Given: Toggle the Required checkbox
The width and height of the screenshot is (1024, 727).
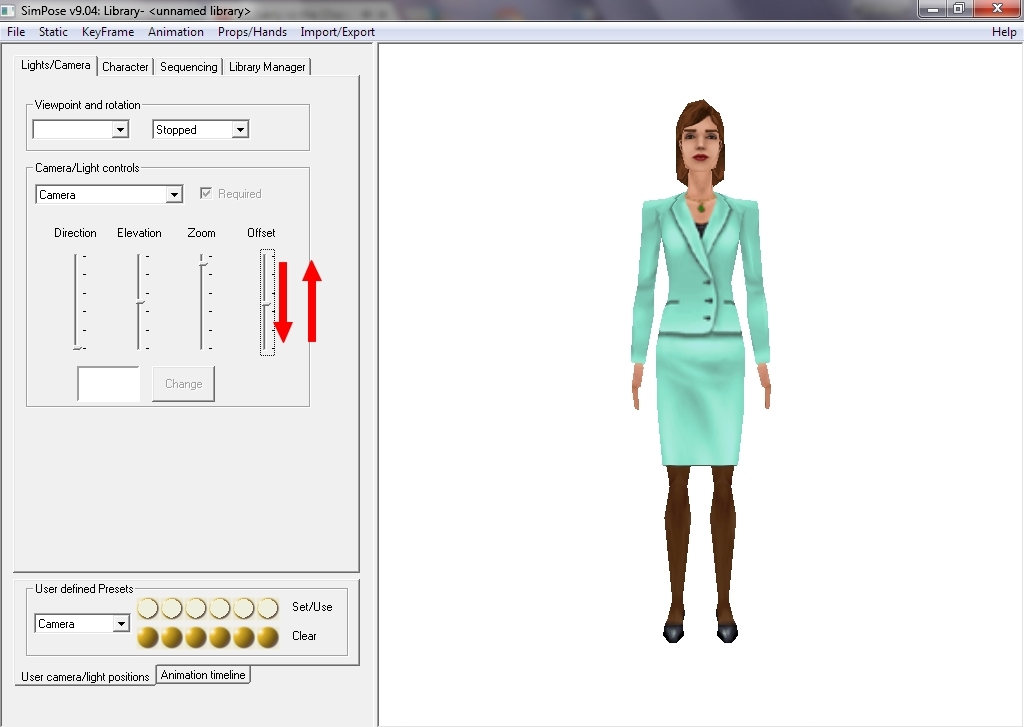Looking at the screenshot, I should (207, 194).
